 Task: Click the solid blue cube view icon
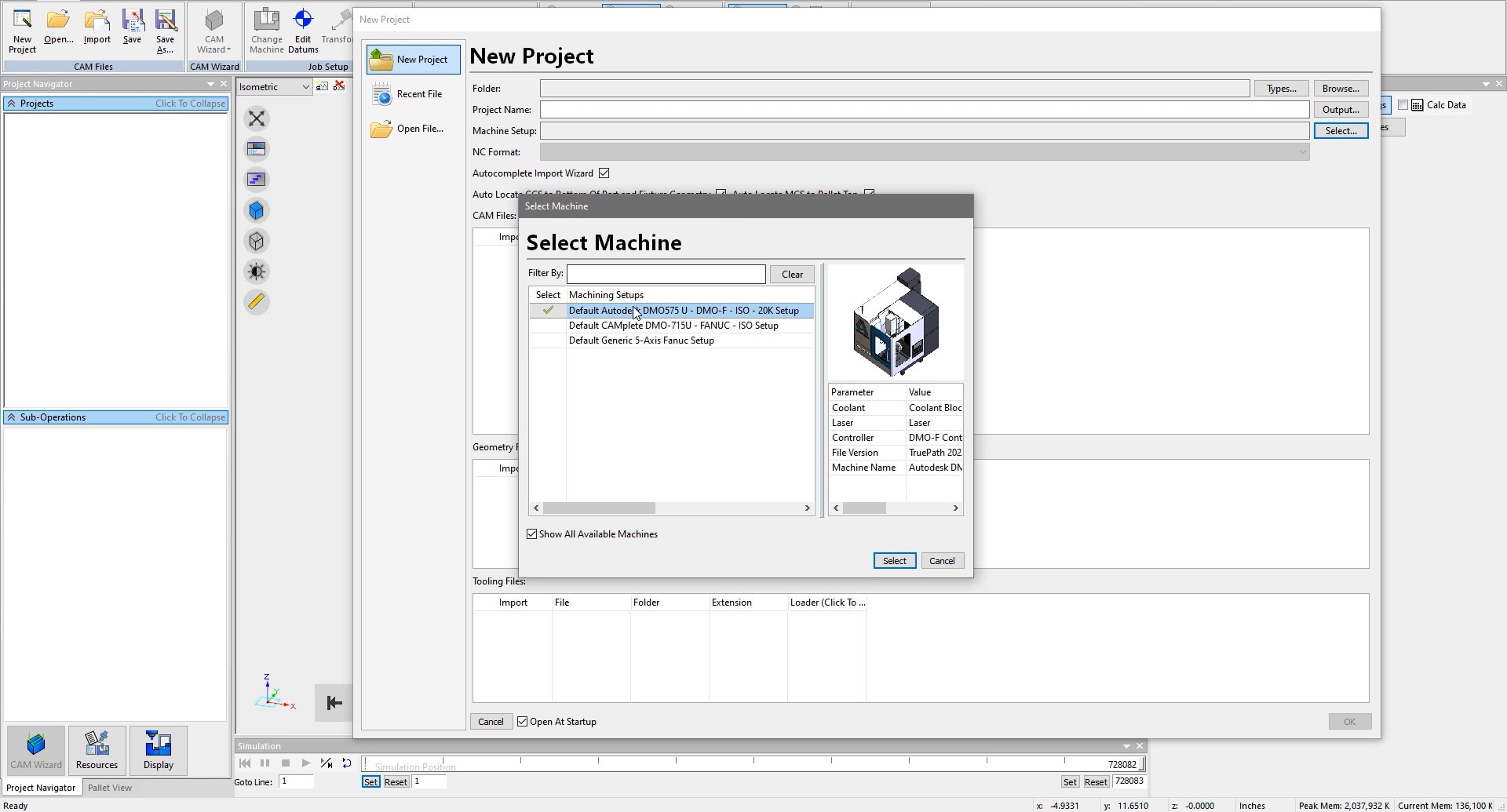[x=257, y=210]
